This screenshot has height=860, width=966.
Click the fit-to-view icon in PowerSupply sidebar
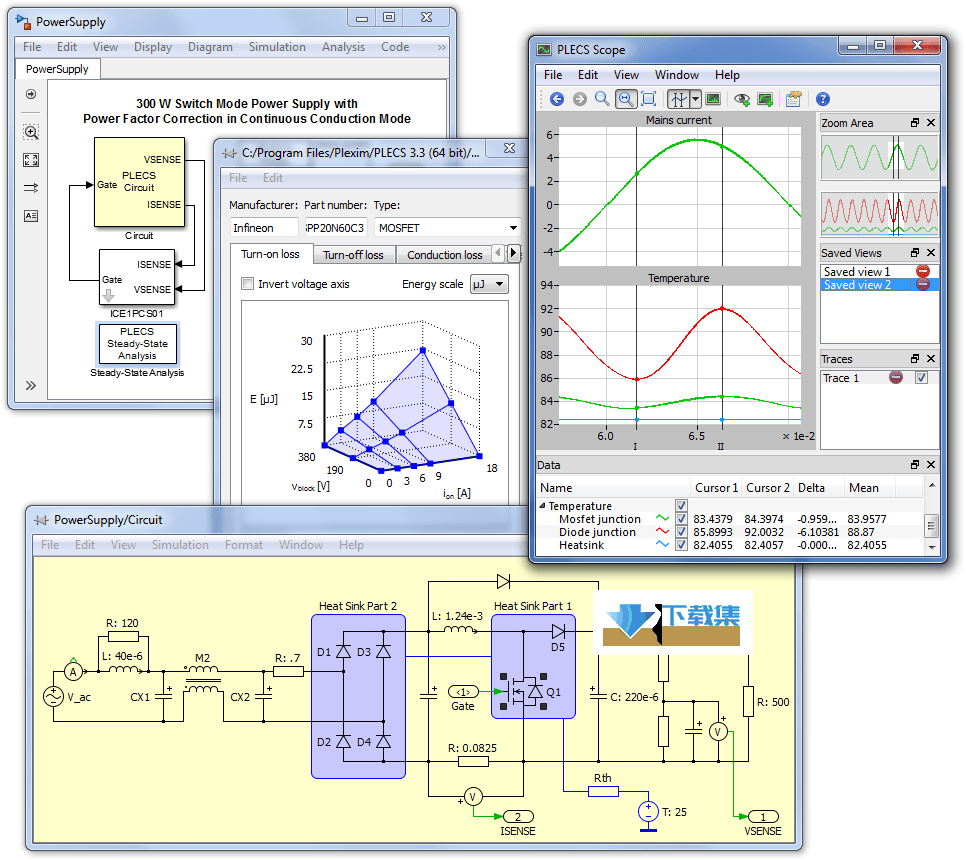click(x=31, y=160)
